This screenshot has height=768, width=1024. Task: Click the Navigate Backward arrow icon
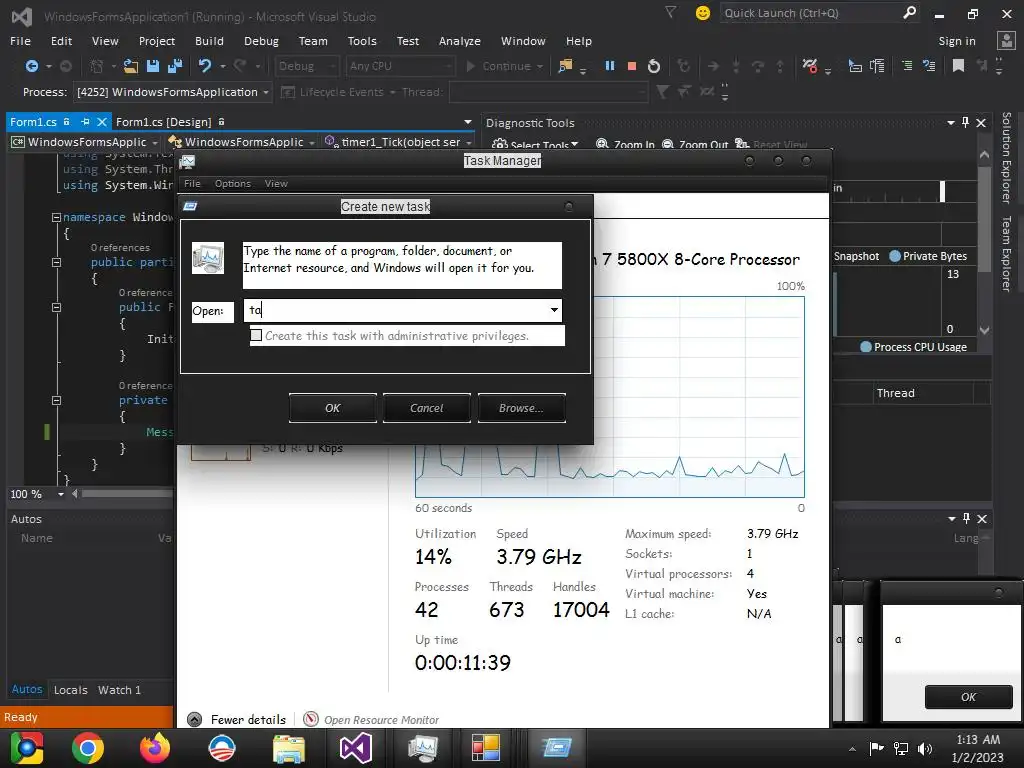[x=31, y=66]
